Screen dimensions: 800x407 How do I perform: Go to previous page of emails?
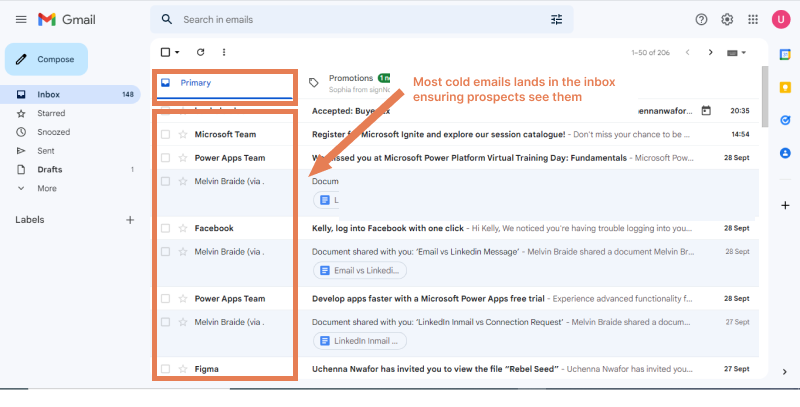[x=688, y=53]
